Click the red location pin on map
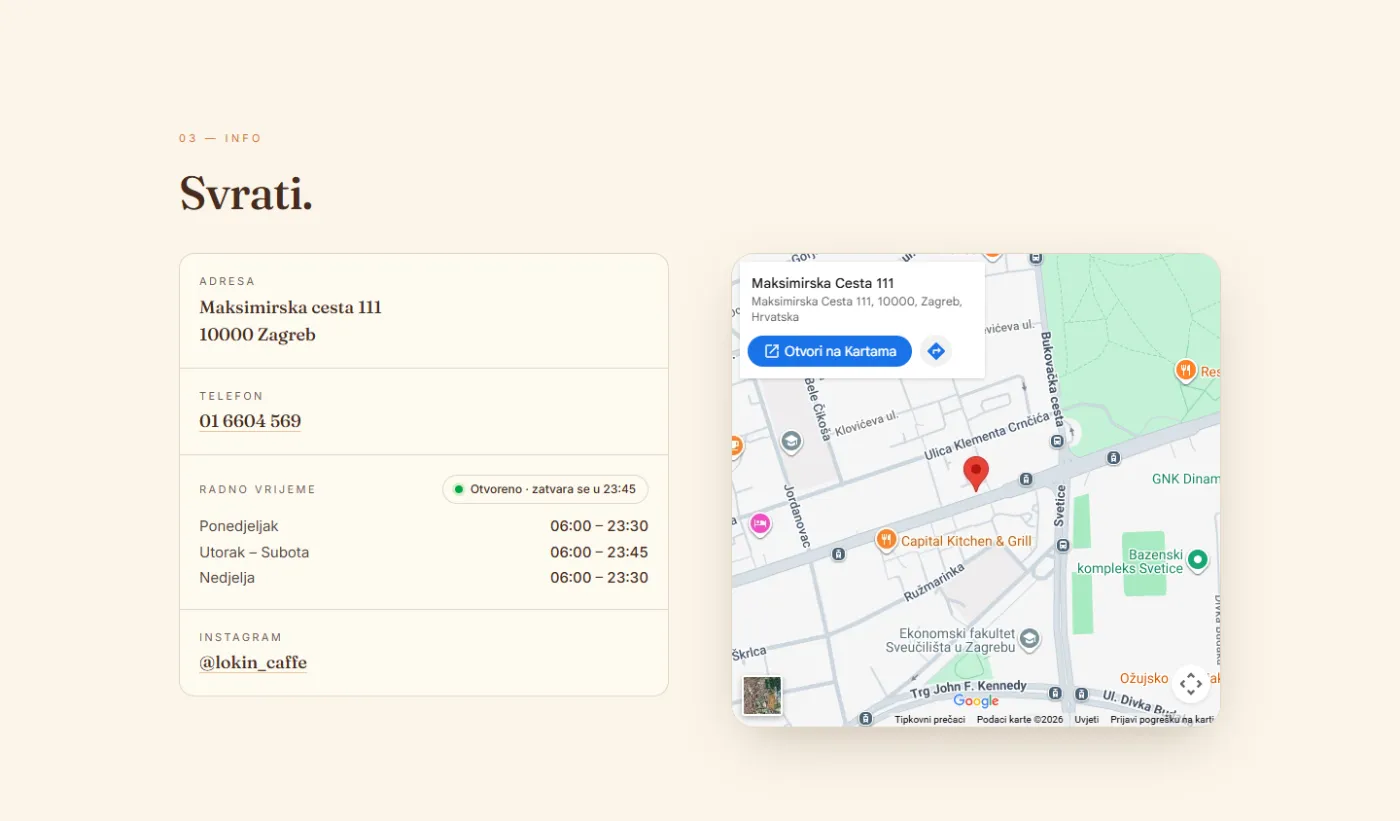Image resolution: width=1400 pixels, height=821 pixels. pos(976,473)
